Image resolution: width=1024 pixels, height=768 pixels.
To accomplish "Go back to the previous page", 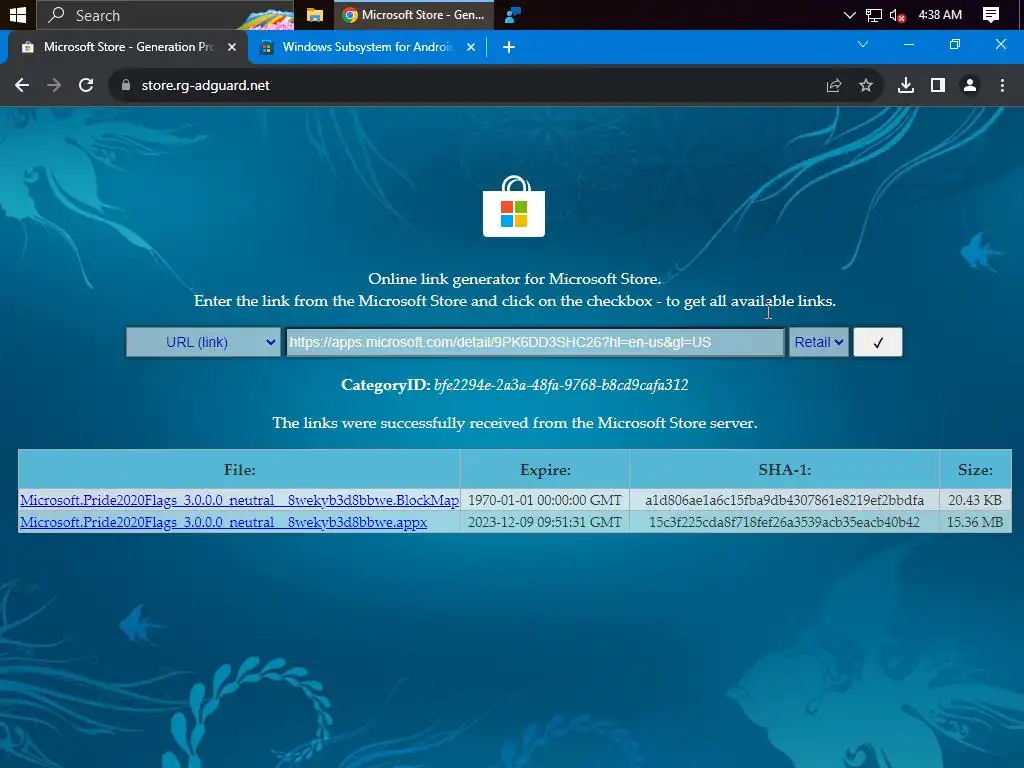I will [22, 85].
